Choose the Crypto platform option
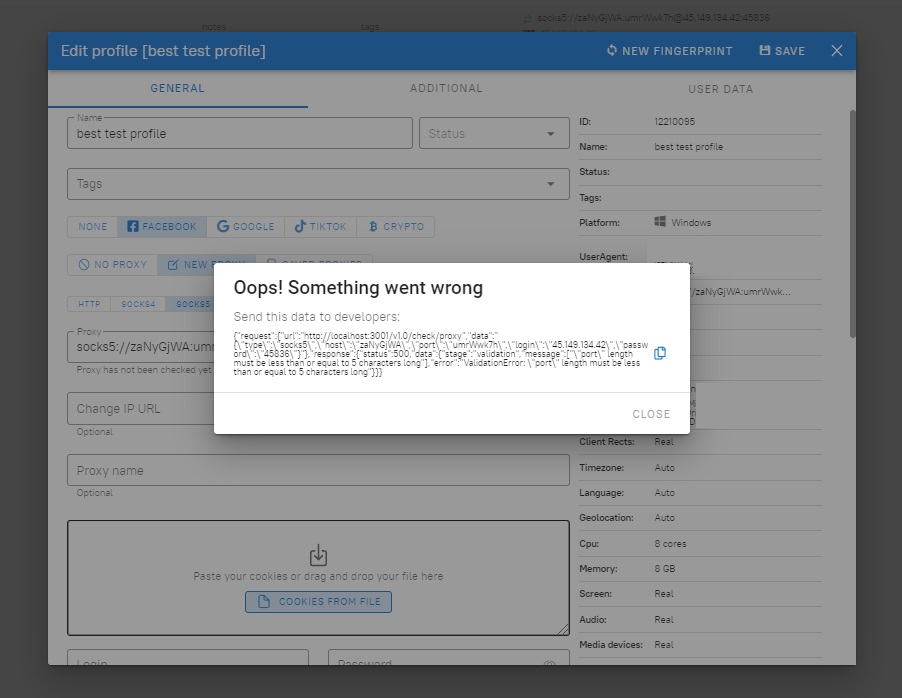 (396, 227)
